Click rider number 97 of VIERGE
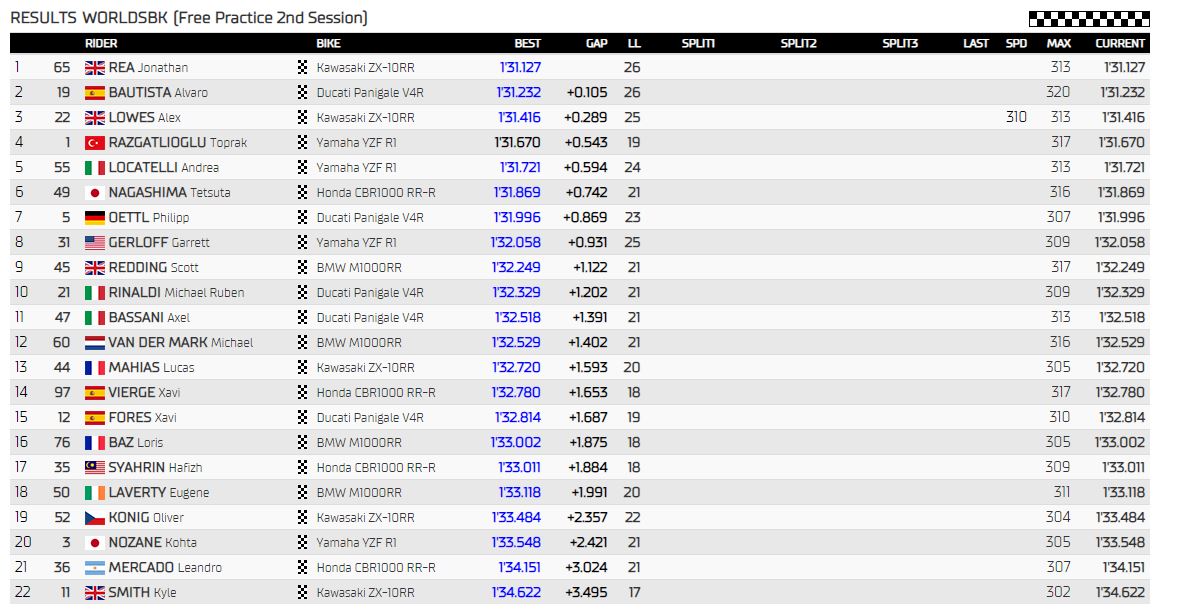This screenshot has width=1177, height=616. click(62, 392)
